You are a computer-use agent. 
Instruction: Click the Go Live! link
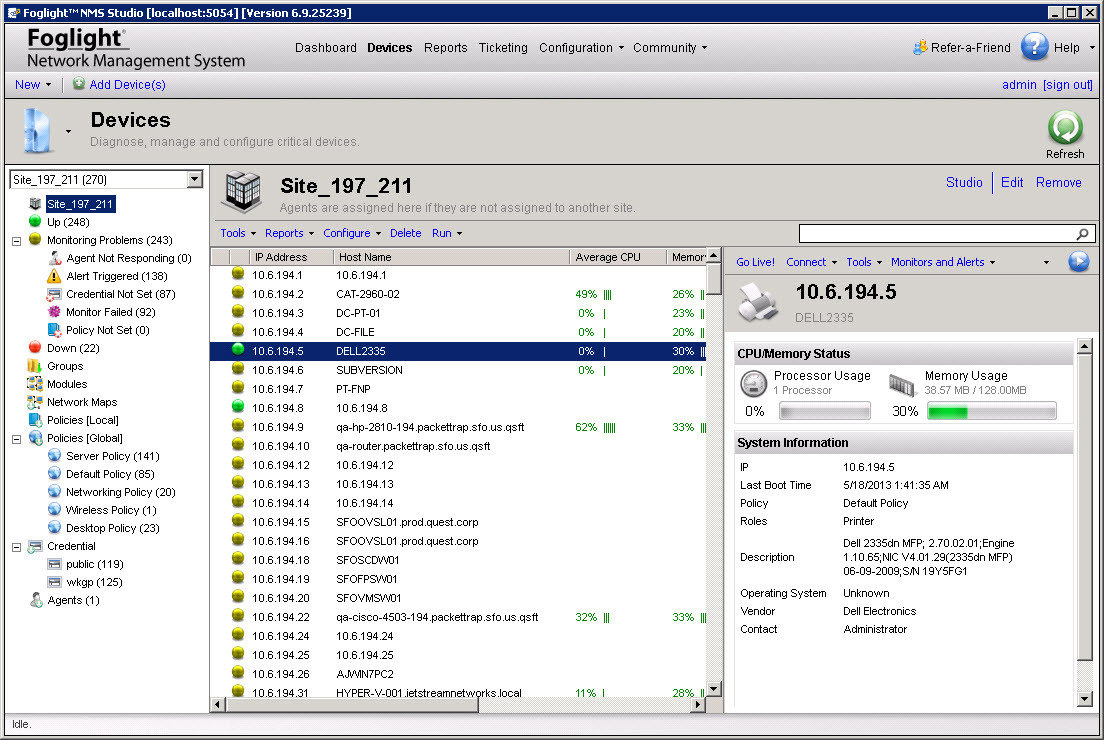[x=755, y=262]
